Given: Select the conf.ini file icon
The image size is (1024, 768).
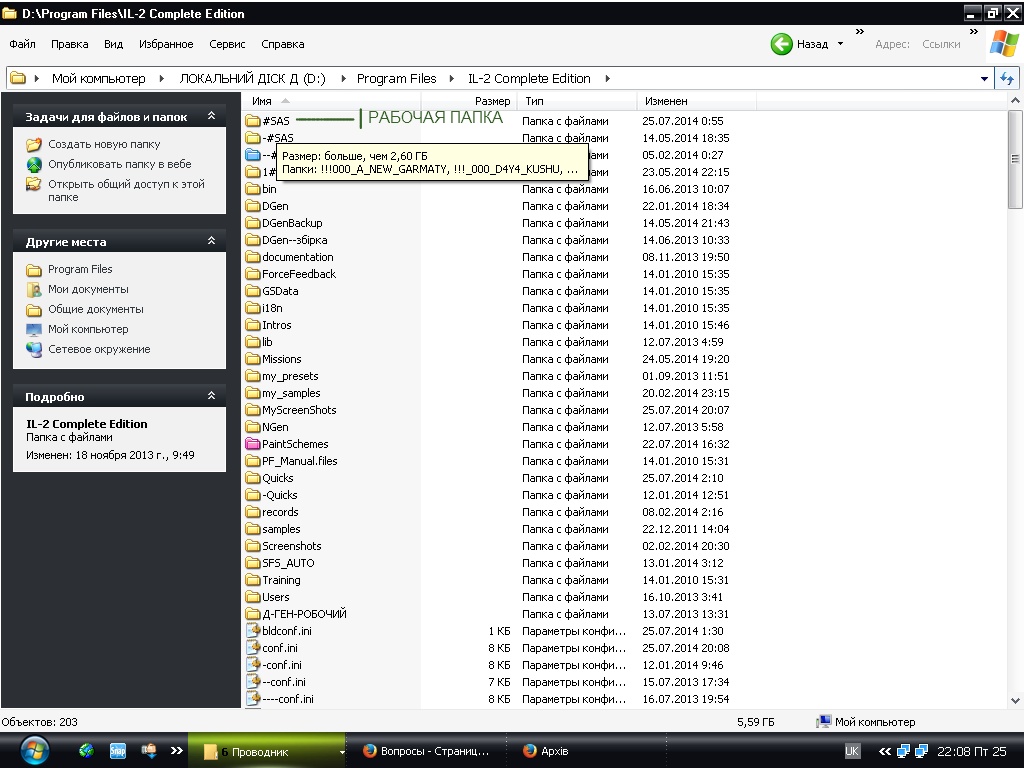Looking at the screenshot, I should click(x=253, y=647).
